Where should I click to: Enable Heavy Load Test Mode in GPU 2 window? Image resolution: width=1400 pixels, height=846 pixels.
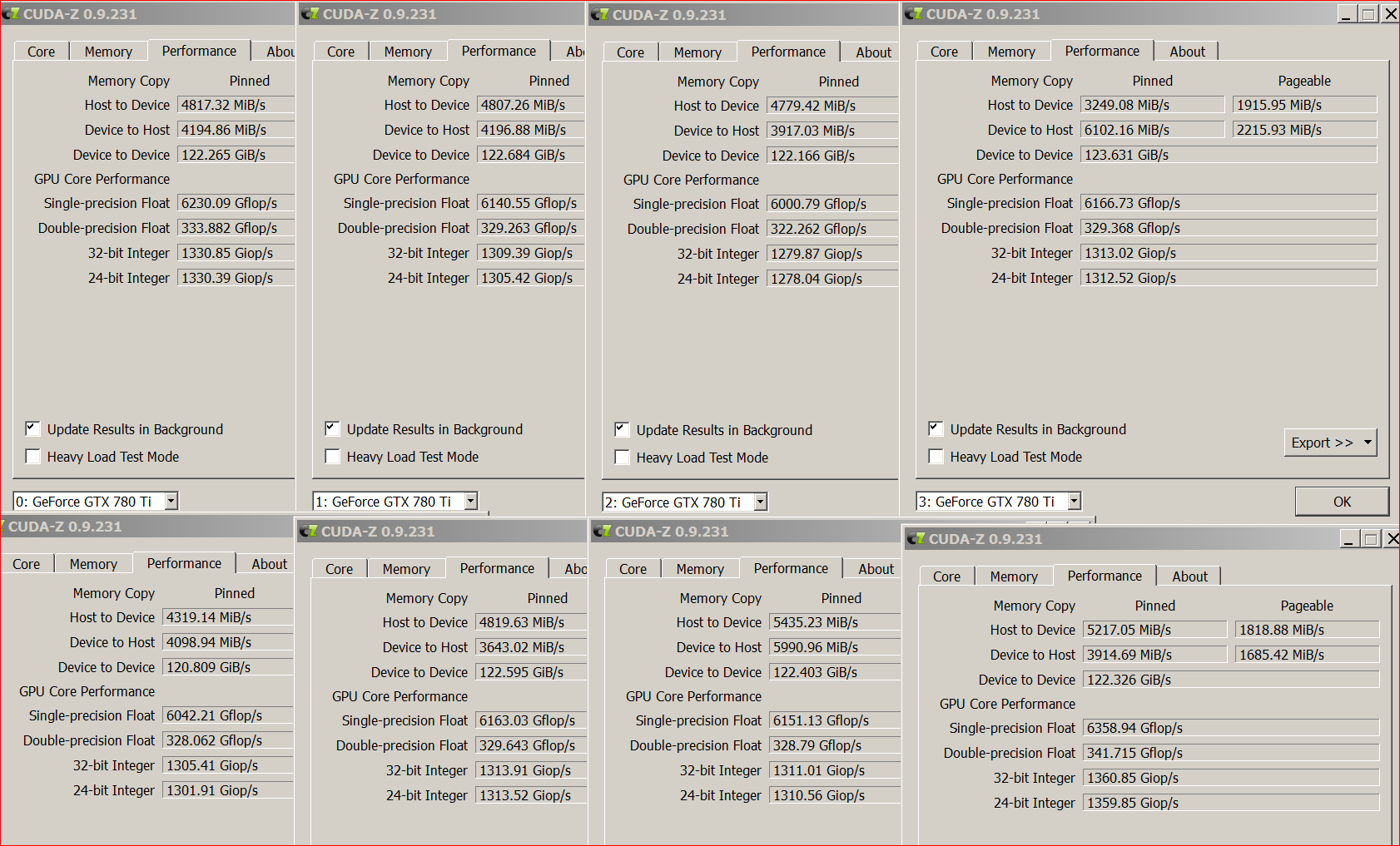pyautogui.click(x=622, y=457)
